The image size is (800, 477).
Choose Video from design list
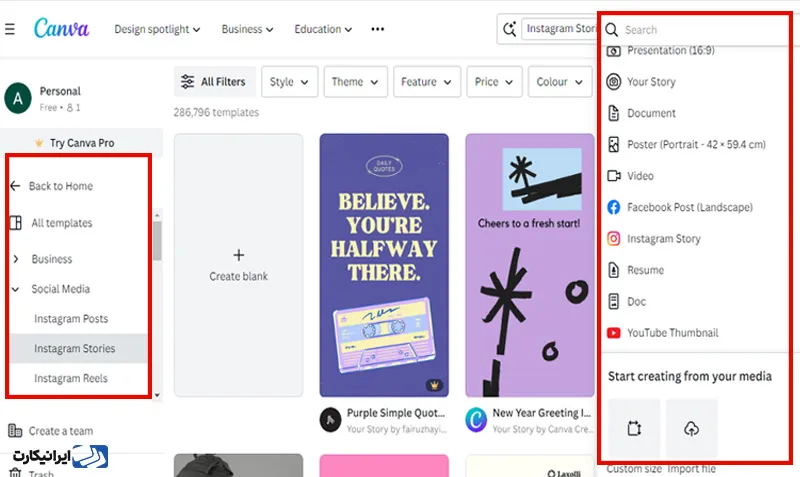(640, 176)
